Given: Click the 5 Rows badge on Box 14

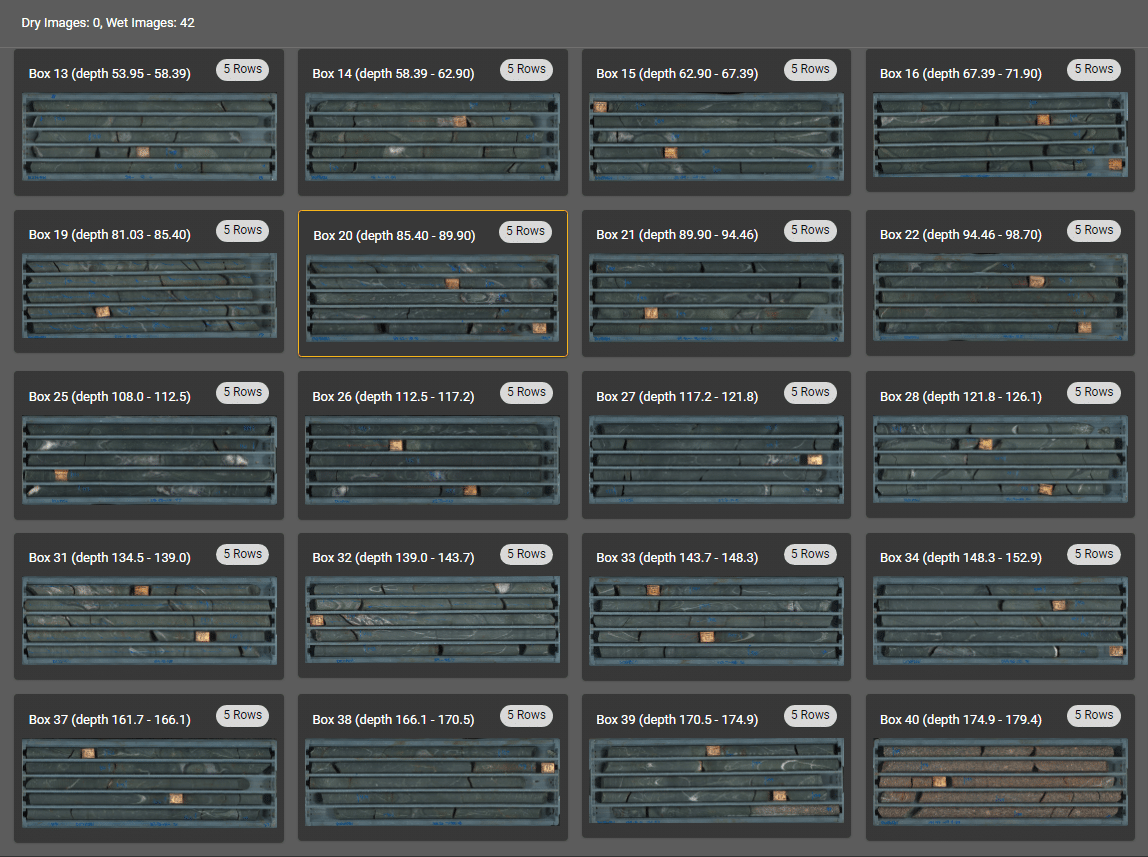Looking at the screenshot, I should click(x=526, y=70).
